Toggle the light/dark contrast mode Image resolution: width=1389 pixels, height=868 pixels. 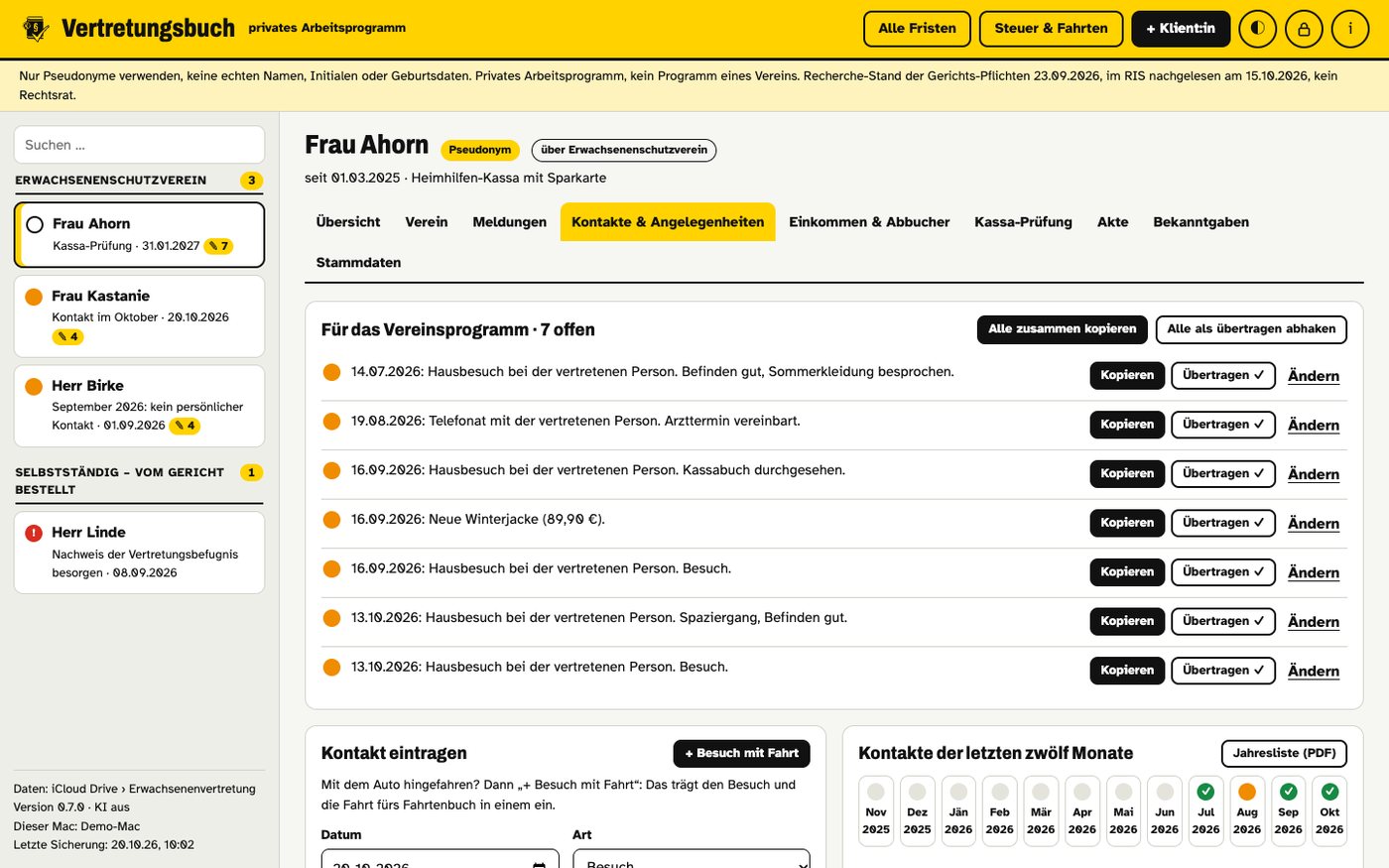point(1258,29)
